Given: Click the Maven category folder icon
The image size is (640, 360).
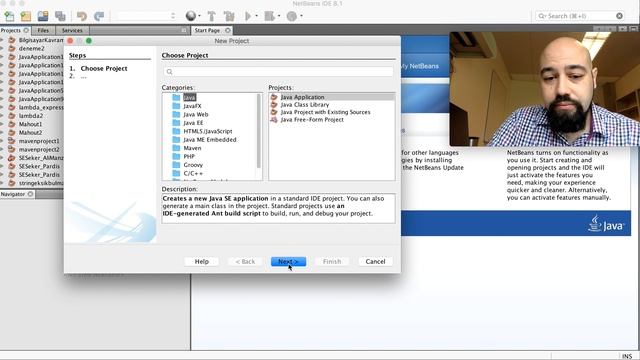Looking at the screenshot, I should click(176, 148).
